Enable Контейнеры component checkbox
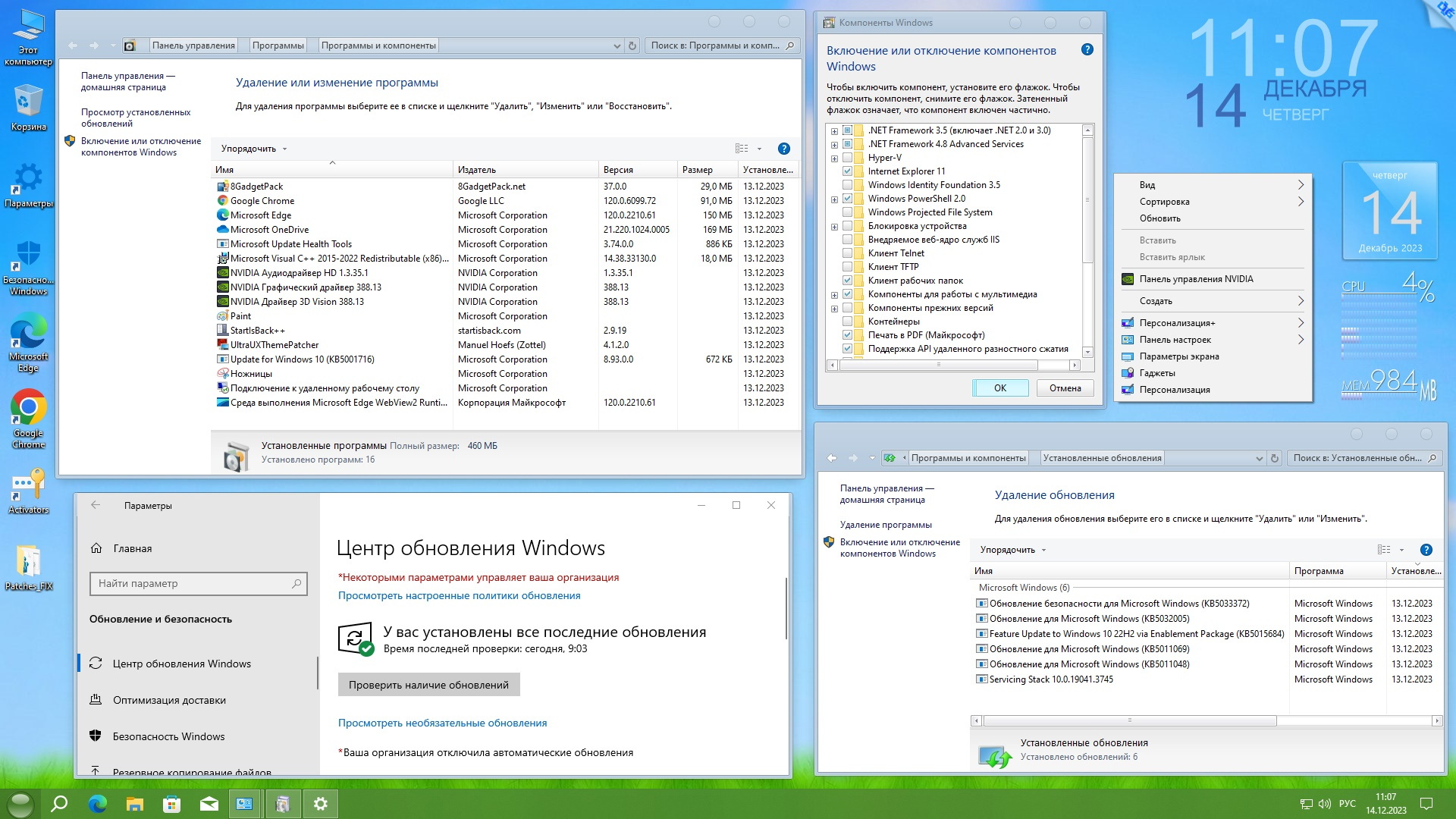Image resolution: width=1456 pixels, height=819 pixels. tap(848, 322)
